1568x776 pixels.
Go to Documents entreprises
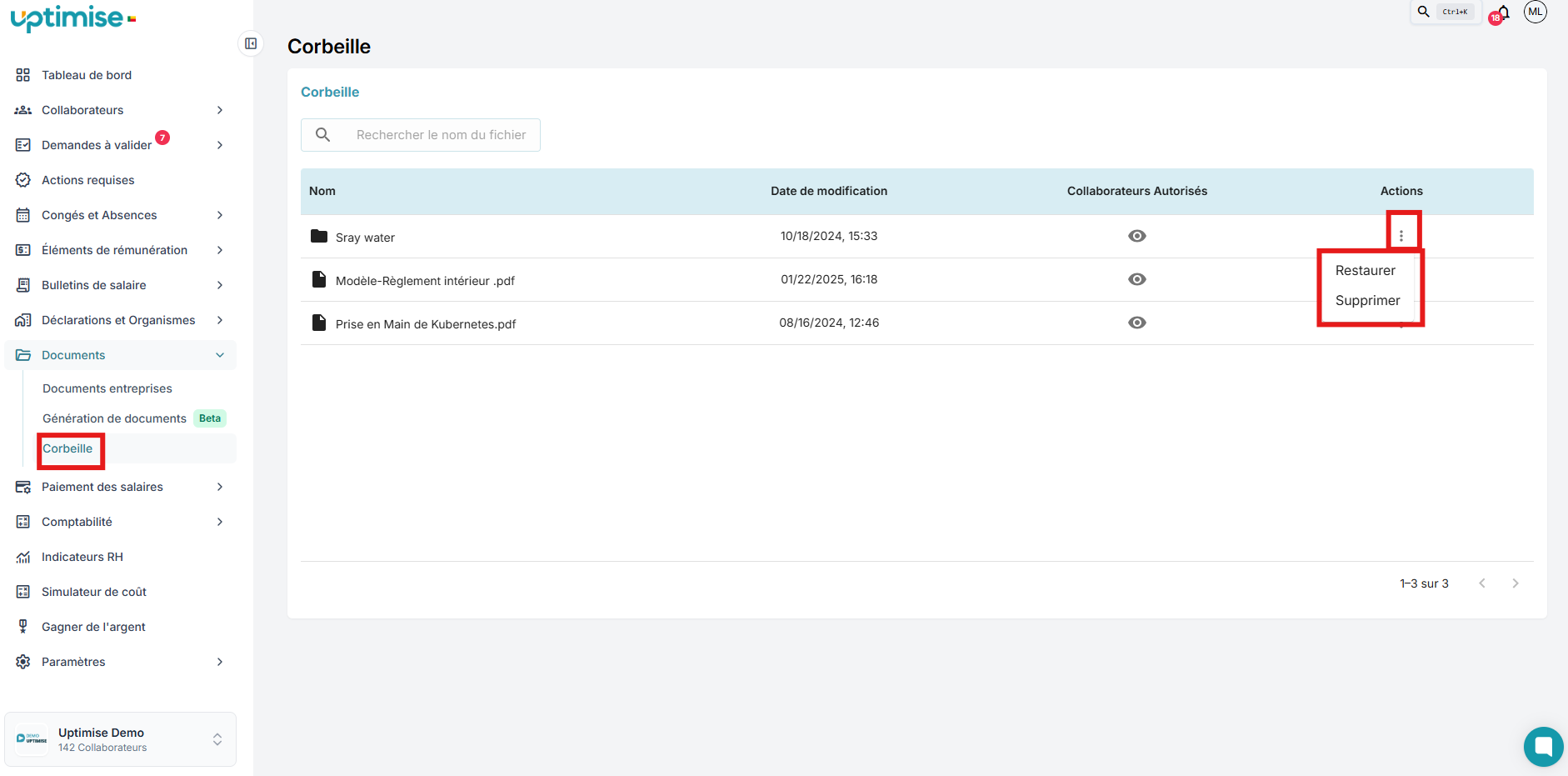click(107, 388)
